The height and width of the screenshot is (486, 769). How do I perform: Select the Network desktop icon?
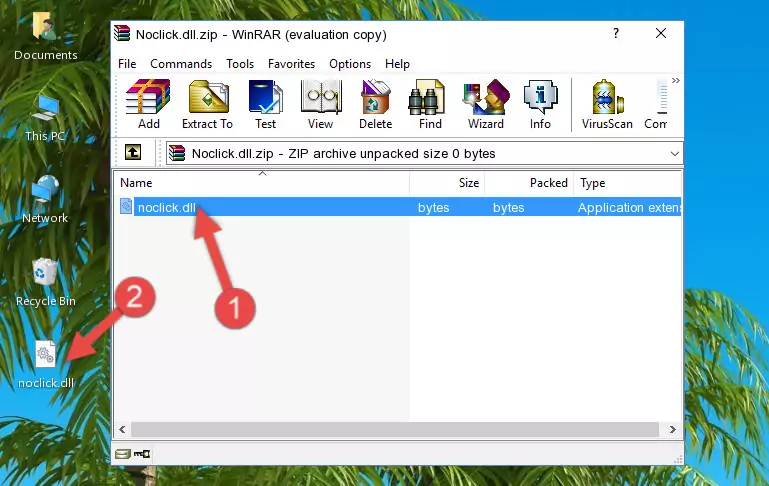[x=45, y=199]
